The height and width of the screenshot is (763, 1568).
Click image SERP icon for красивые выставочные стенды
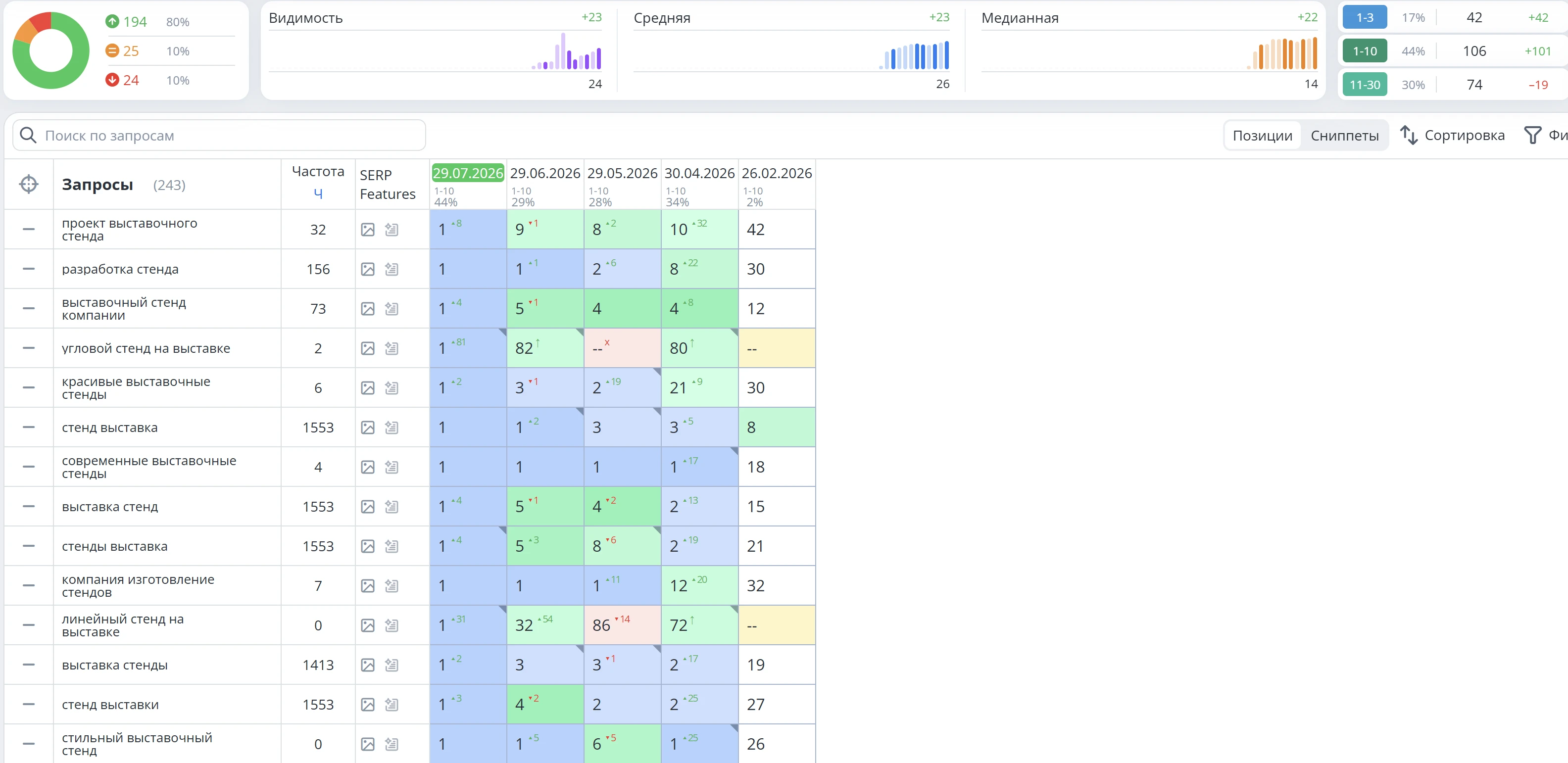pos(368,387)
